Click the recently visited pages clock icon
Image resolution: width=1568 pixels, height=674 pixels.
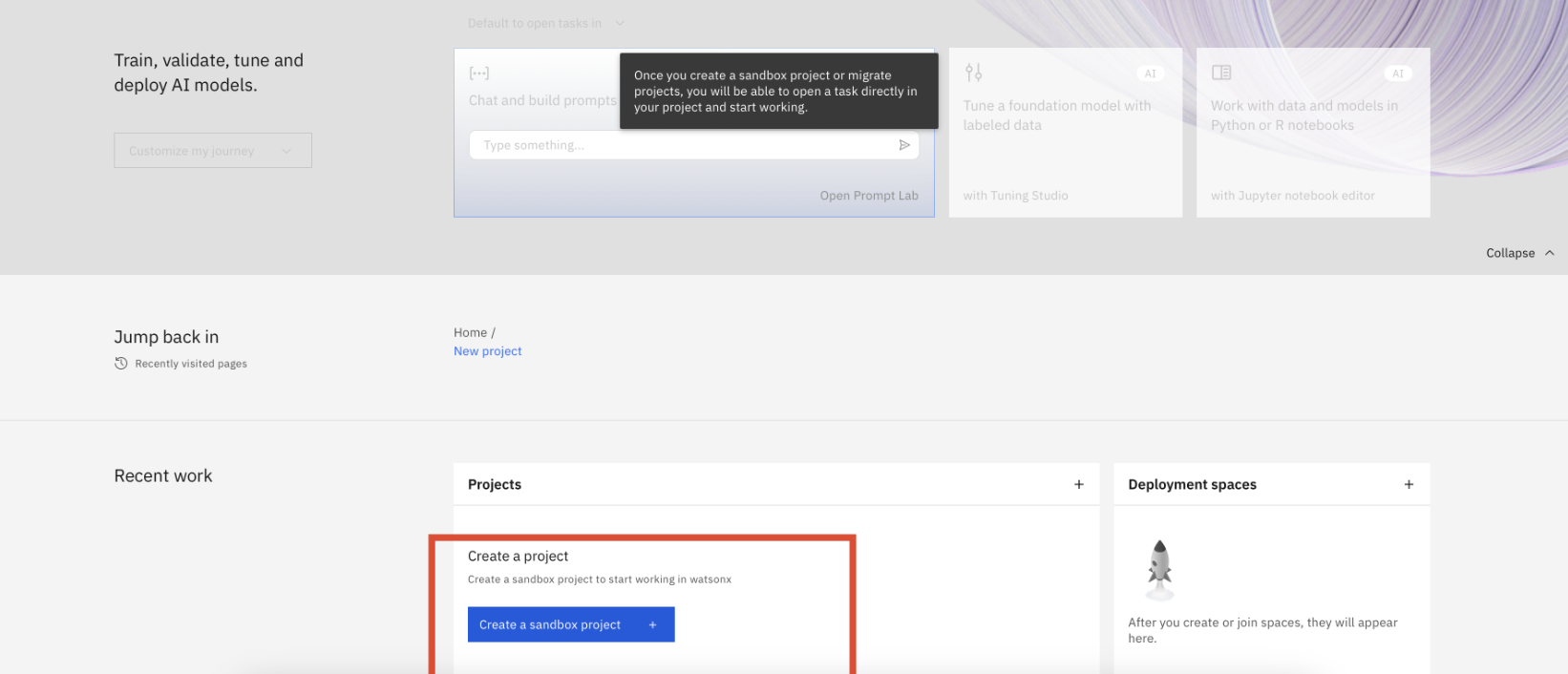point(121,364)
